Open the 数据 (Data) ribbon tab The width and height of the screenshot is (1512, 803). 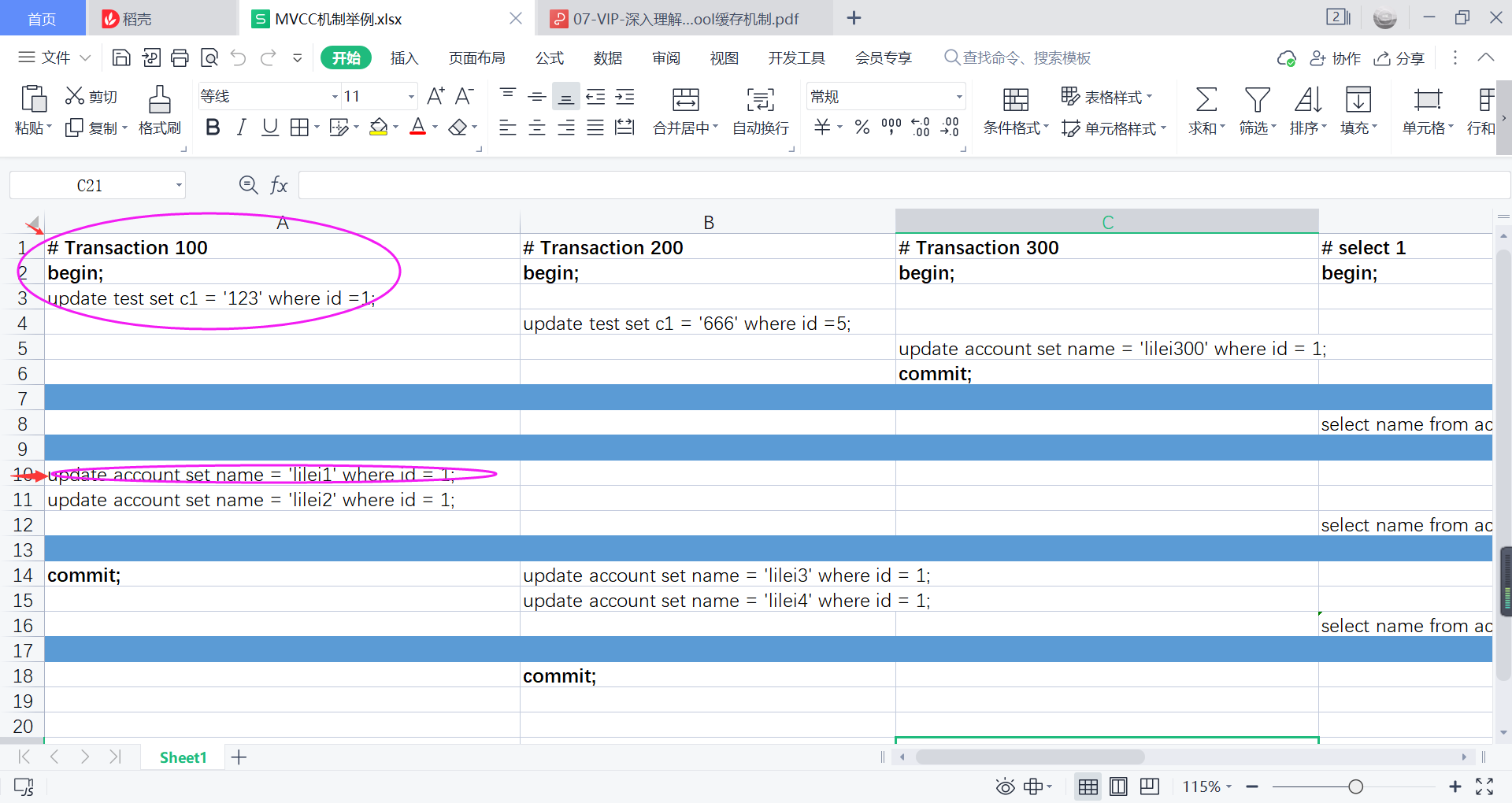coord(608,58)
